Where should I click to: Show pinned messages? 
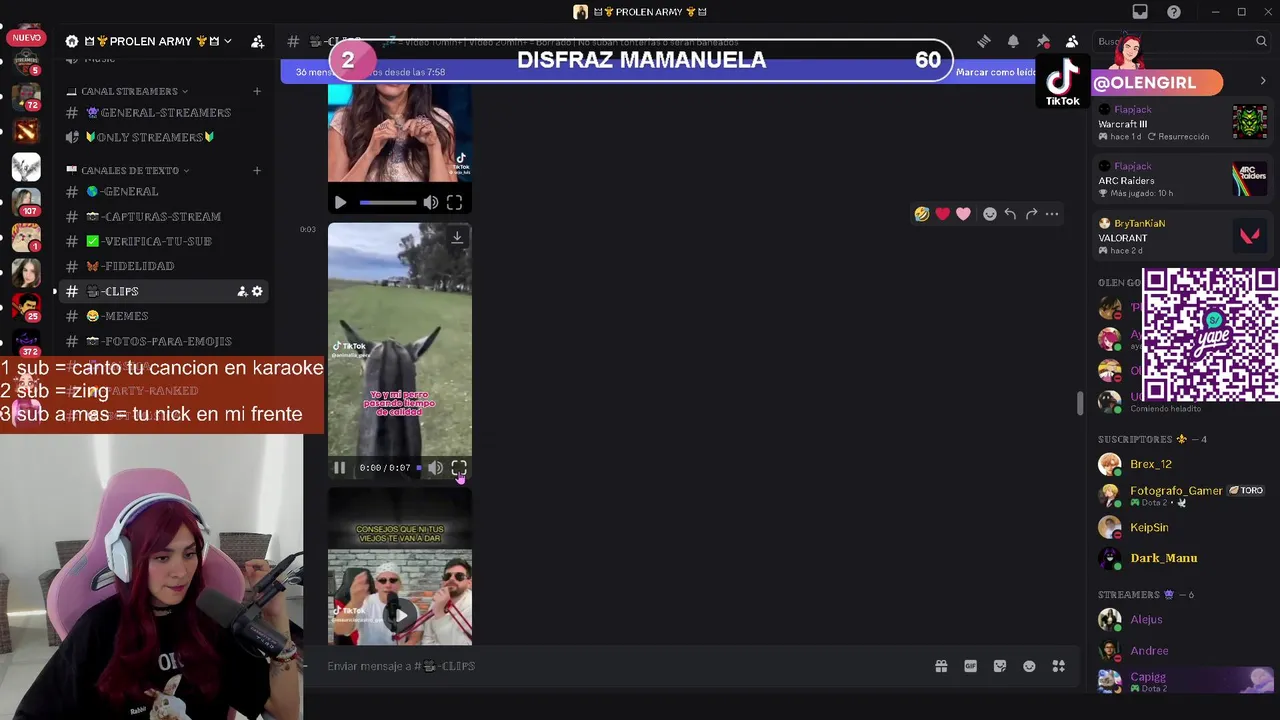[1043, 41]
